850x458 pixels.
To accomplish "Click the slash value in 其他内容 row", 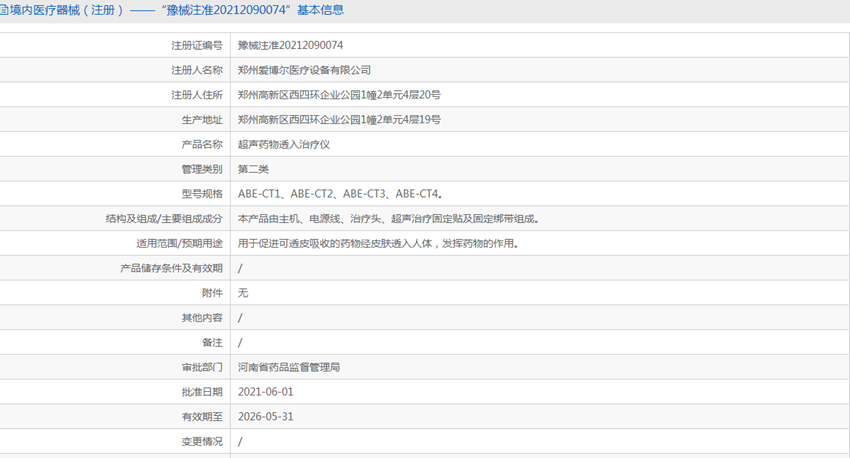I will (x=240, y=318).
